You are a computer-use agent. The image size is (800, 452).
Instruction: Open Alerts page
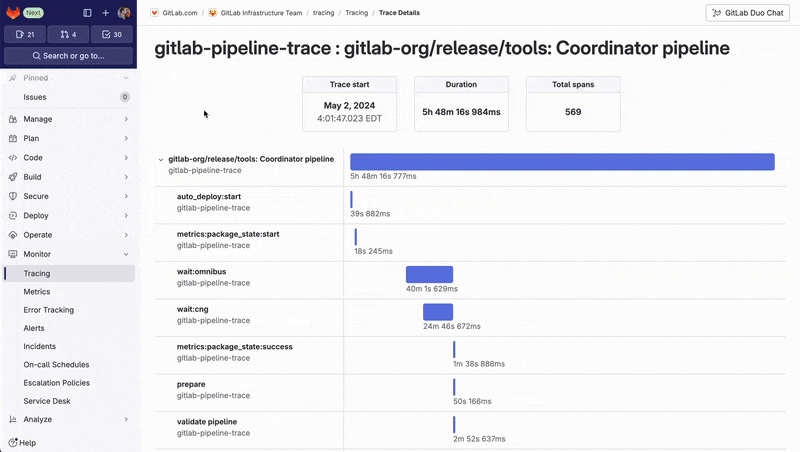(x=69, y=328)
